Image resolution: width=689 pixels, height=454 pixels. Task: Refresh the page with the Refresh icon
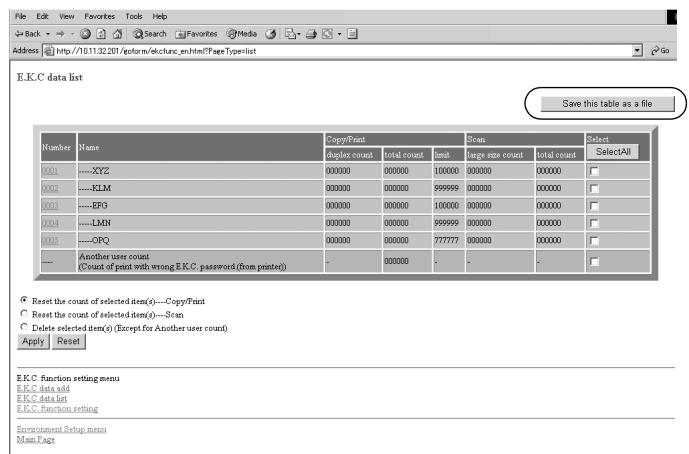[101, 34]
